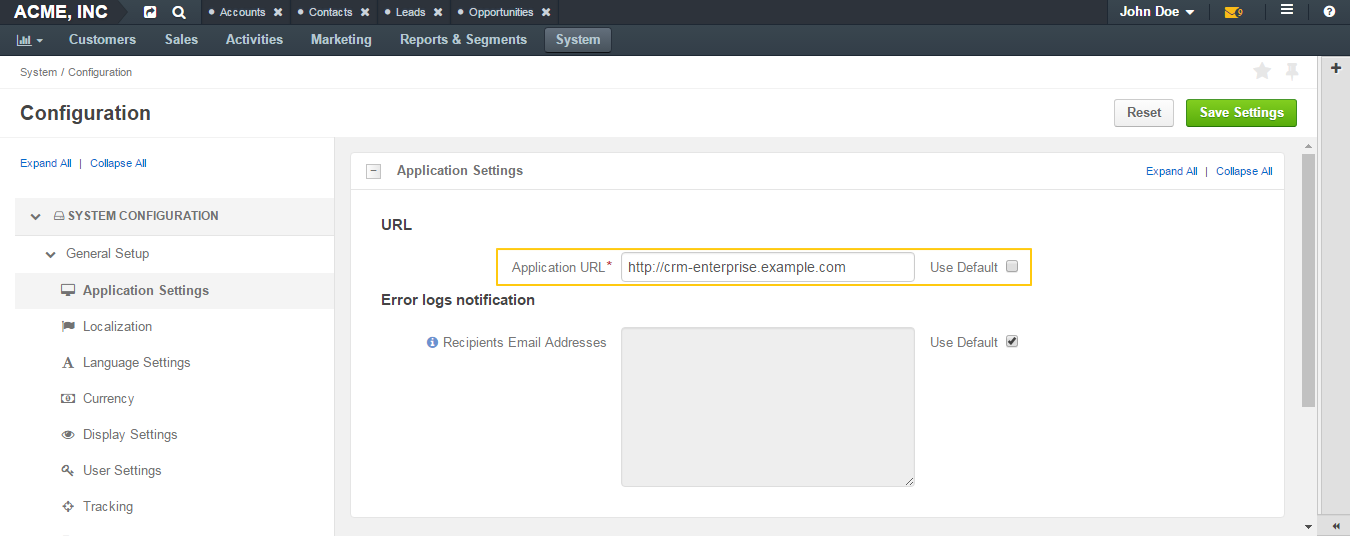Mark page as favorite with star icon
Viewport: 1350px width, 536px height.
click(1262, 71)
